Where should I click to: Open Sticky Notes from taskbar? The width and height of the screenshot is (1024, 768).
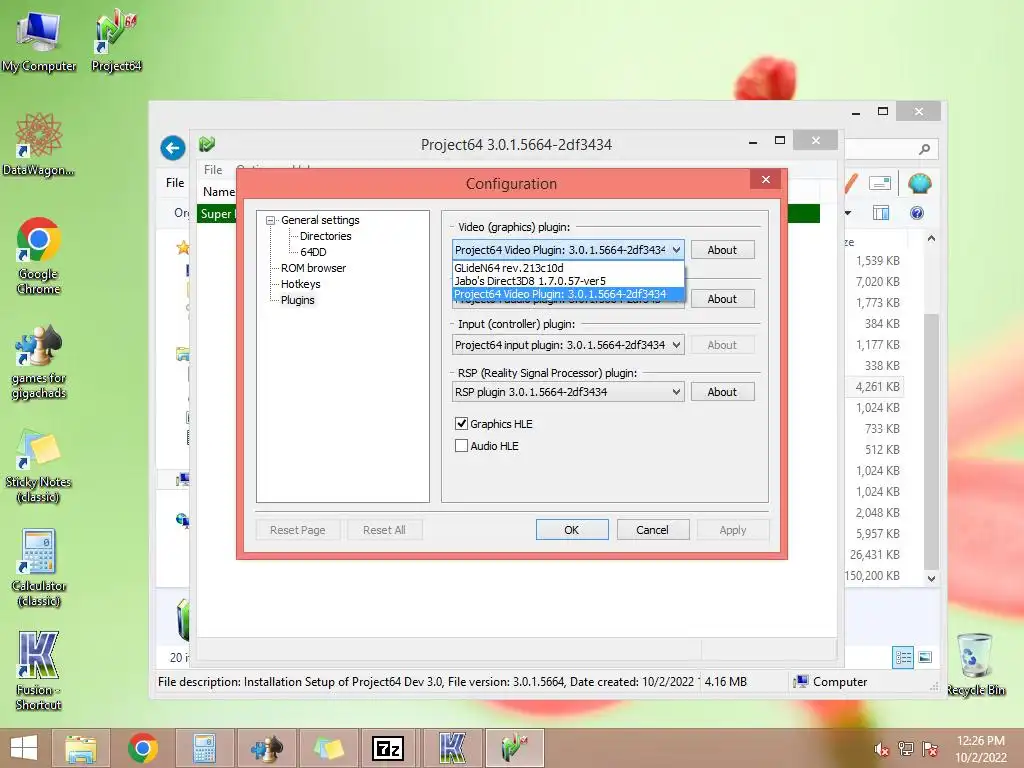(328, 748)
